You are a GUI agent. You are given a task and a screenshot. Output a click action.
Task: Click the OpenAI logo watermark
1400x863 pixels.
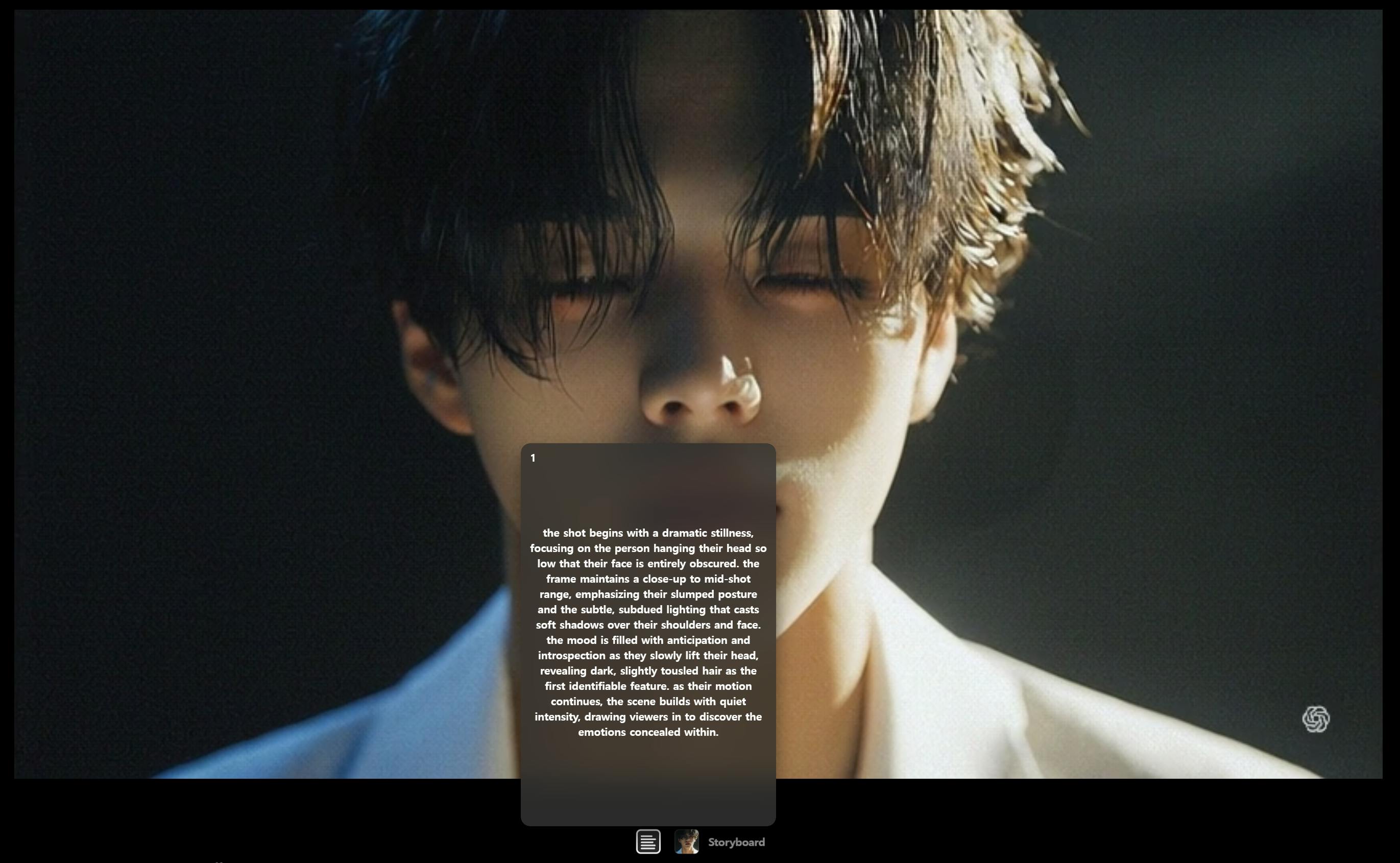[x=1316, y=718]
